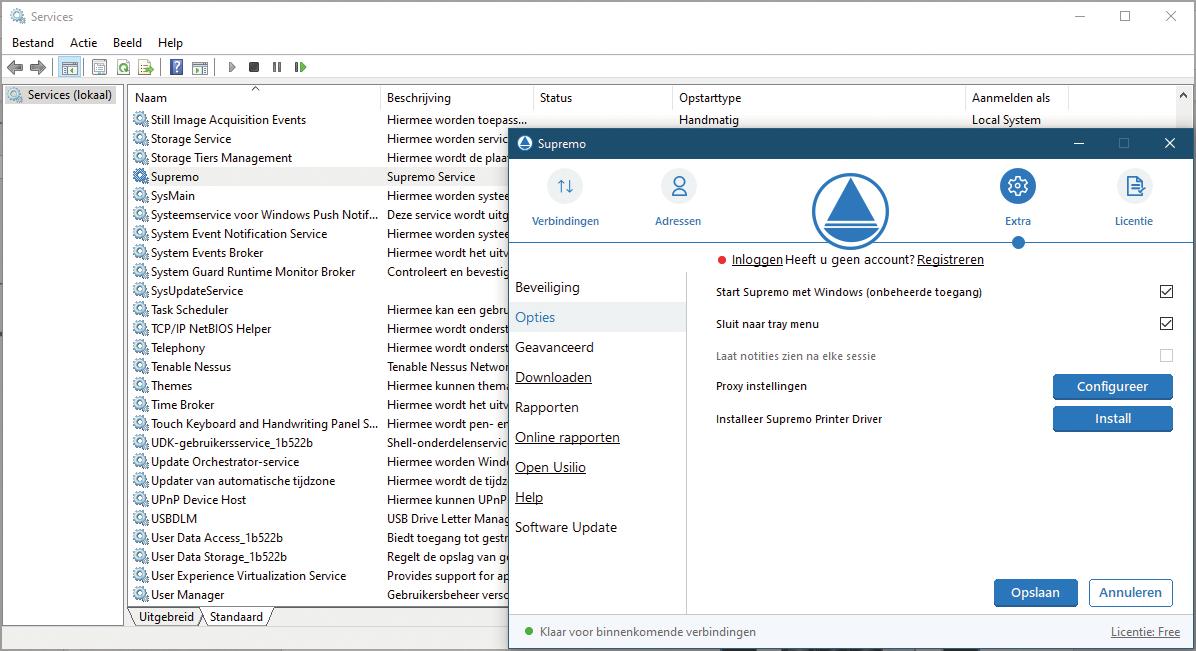Click Install for Supremo Printer Driver

1112,418
